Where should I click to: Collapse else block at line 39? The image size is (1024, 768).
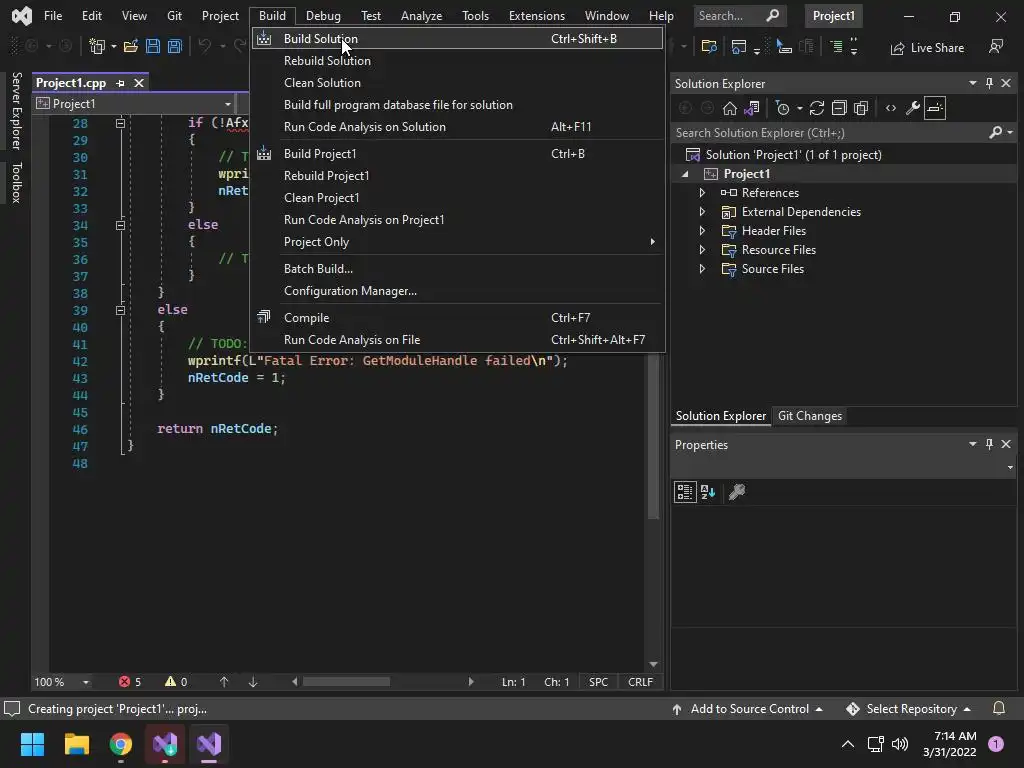[120, 310]
